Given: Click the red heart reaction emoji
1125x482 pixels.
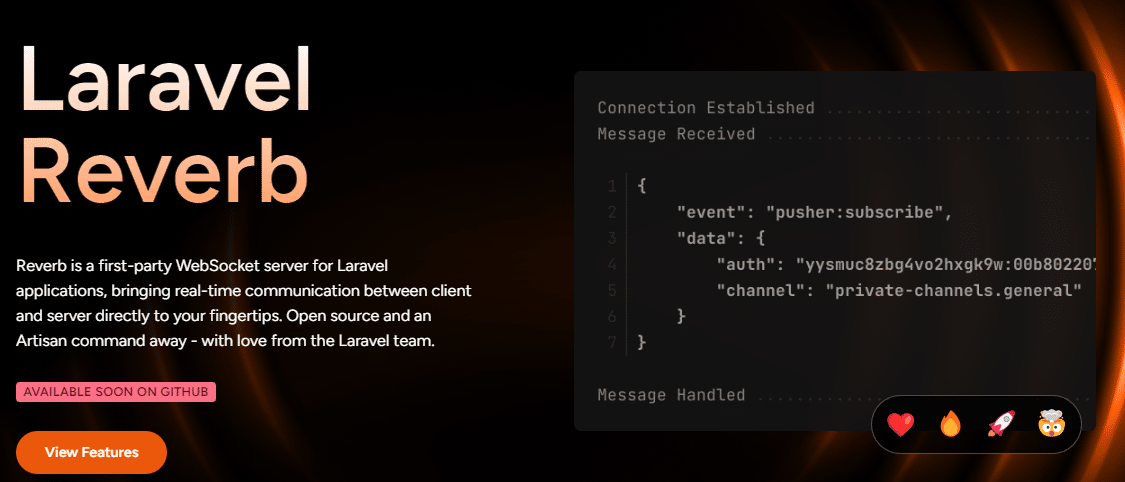Looking at the screenshot, I should click(x=900, y=425).
